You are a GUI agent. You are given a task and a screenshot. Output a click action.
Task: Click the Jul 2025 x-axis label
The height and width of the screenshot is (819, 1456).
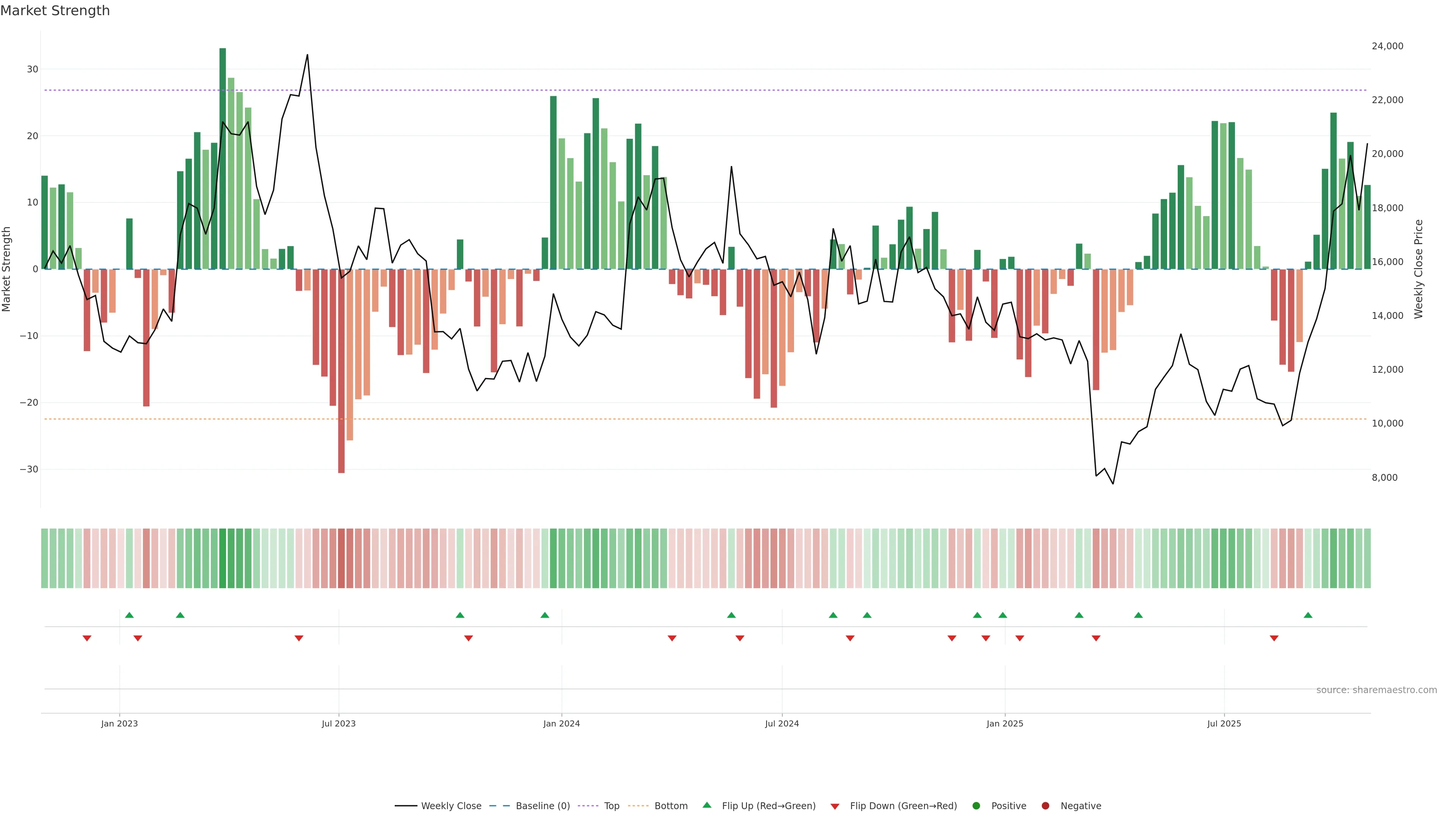click(1224, 723)
